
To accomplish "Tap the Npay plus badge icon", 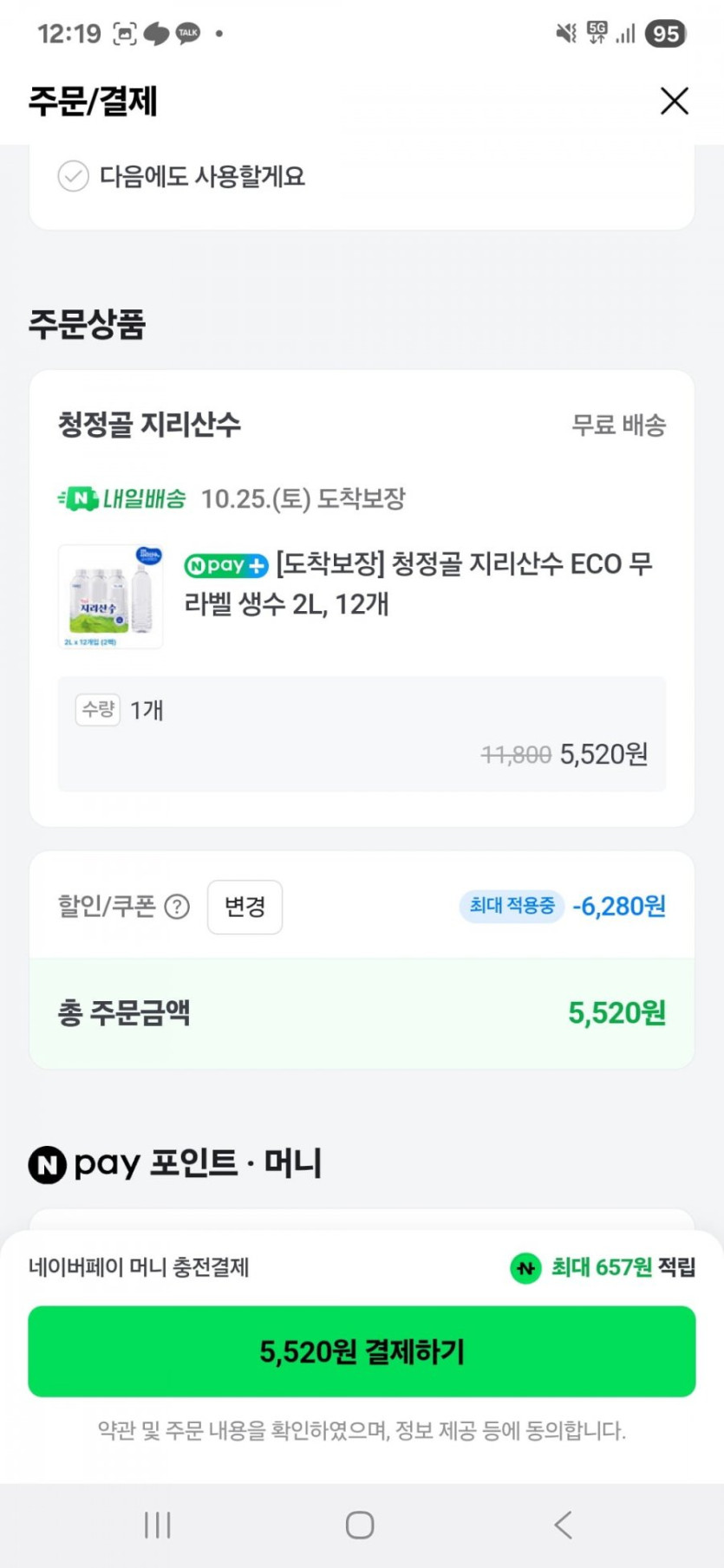I will click(226, 566).
